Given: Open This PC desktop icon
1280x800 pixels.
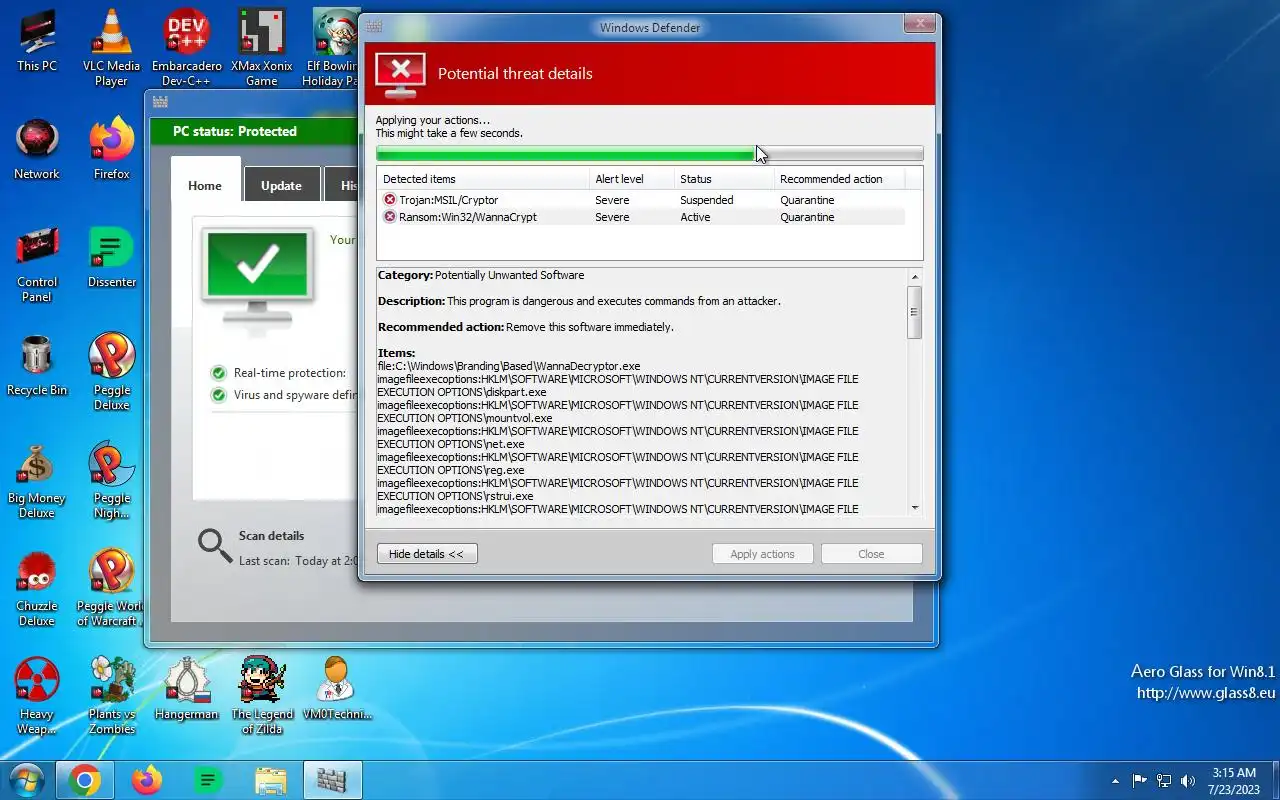Looking at the screenshot, I should click(x=37, y=40).
